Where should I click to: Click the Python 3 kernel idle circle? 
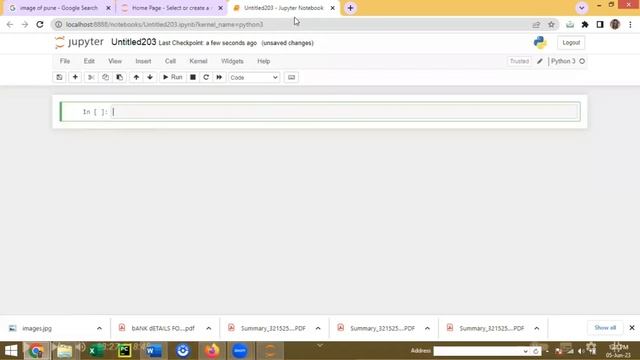(x=582, y=61)
